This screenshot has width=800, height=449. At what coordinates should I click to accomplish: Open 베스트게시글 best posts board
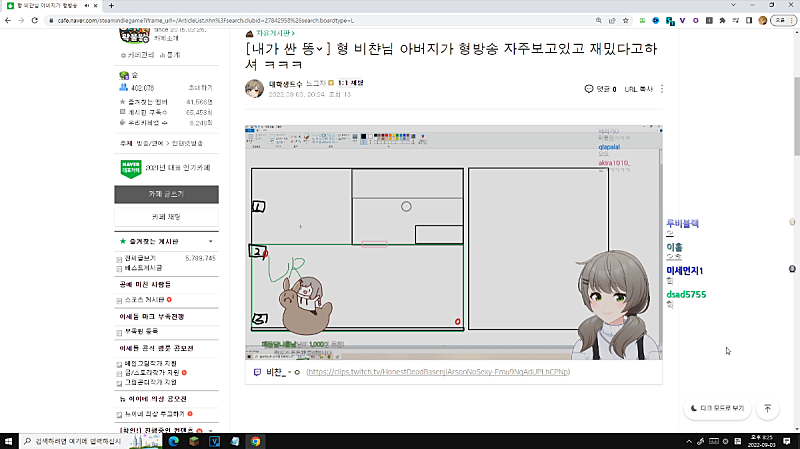[143, 268]
